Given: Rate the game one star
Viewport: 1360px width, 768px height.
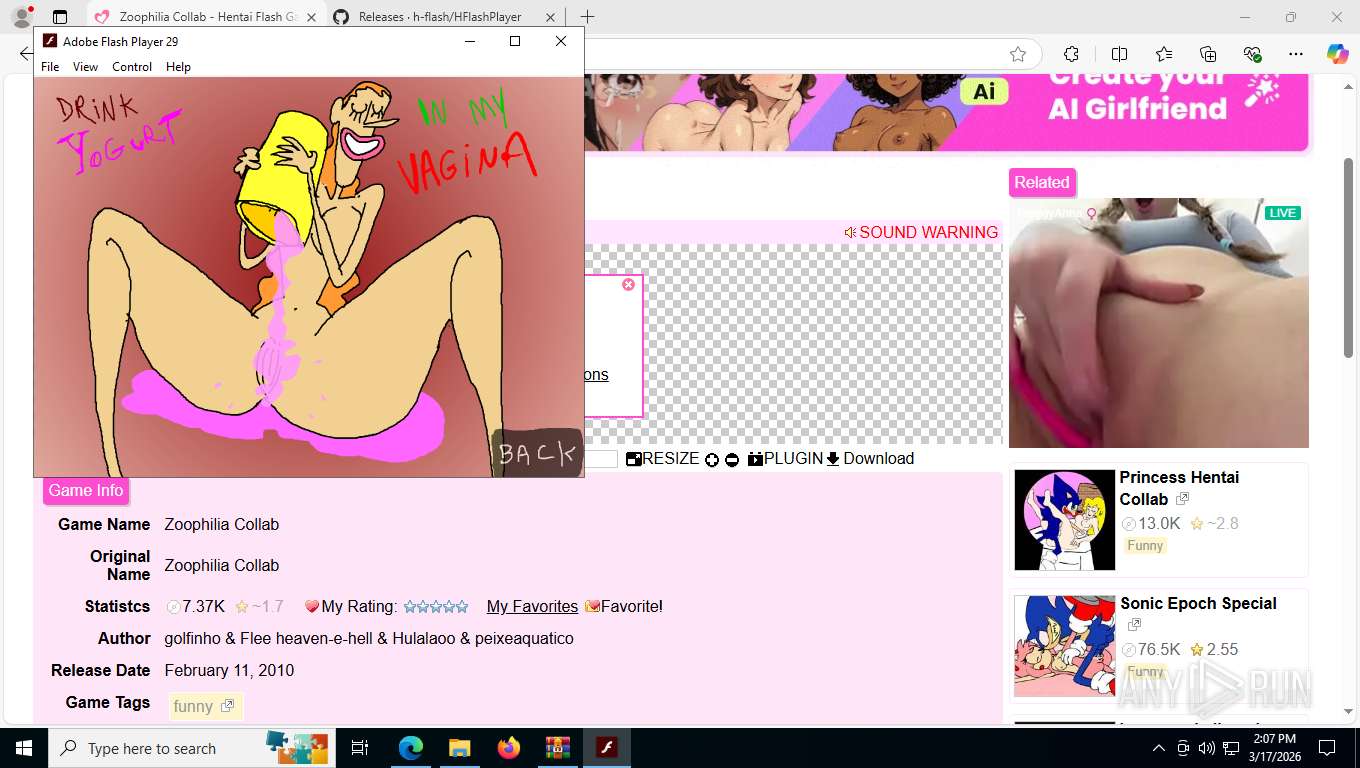Looking at the screenshot, I should pyautogui.click(x=410, y=607).
